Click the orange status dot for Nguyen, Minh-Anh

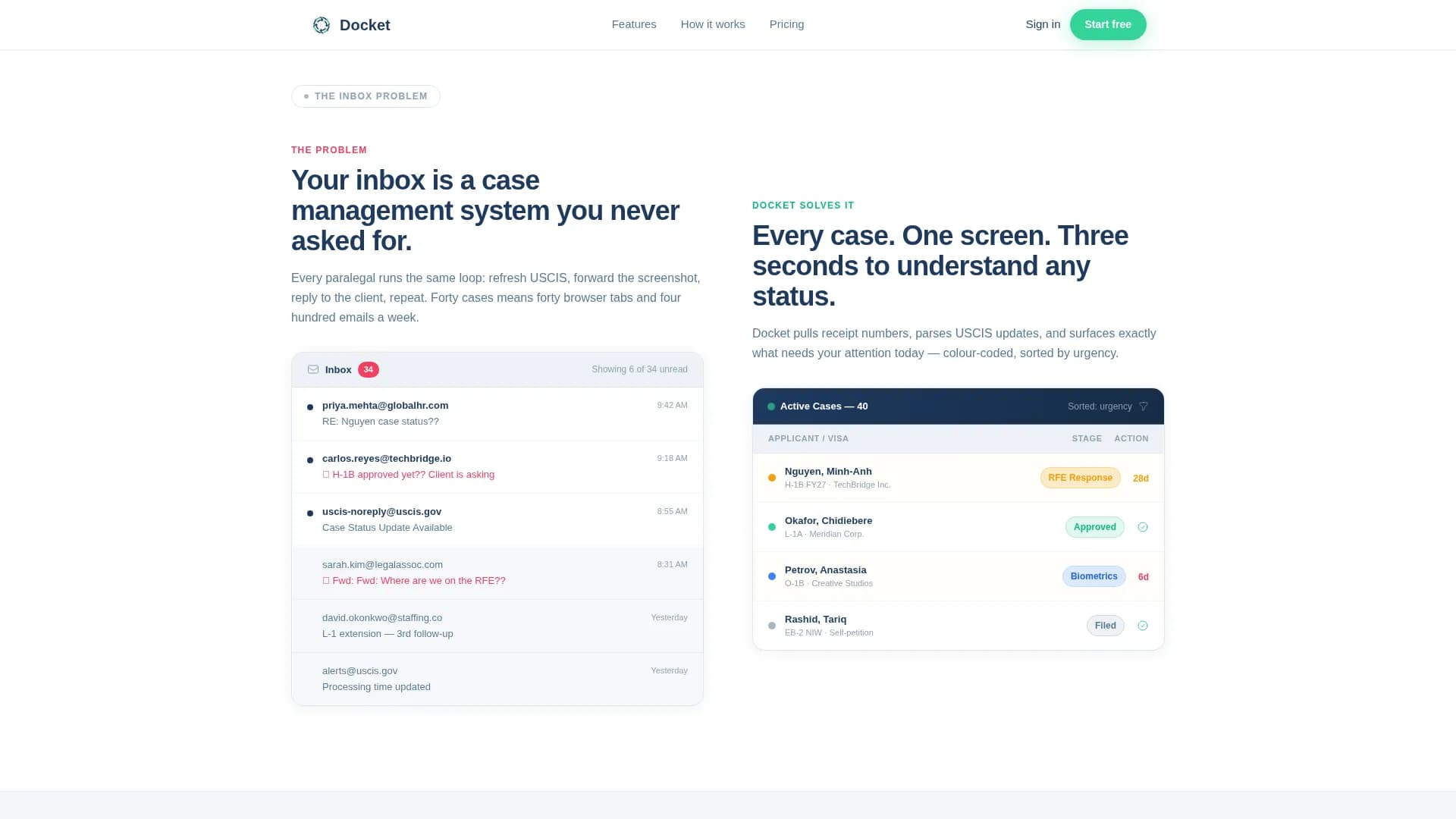pos(772,478)
